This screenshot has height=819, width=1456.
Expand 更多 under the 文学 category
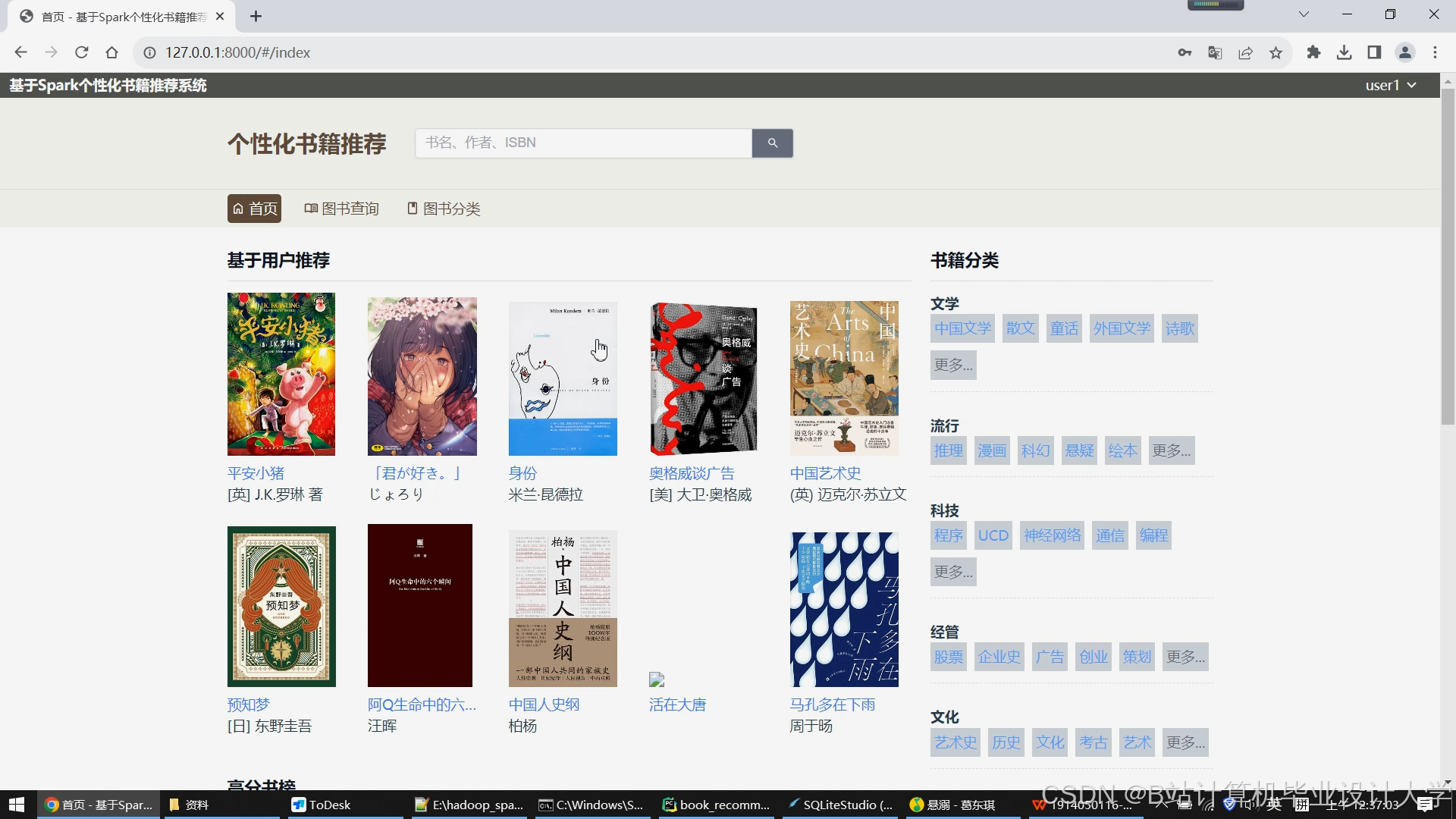coord(953,365)
